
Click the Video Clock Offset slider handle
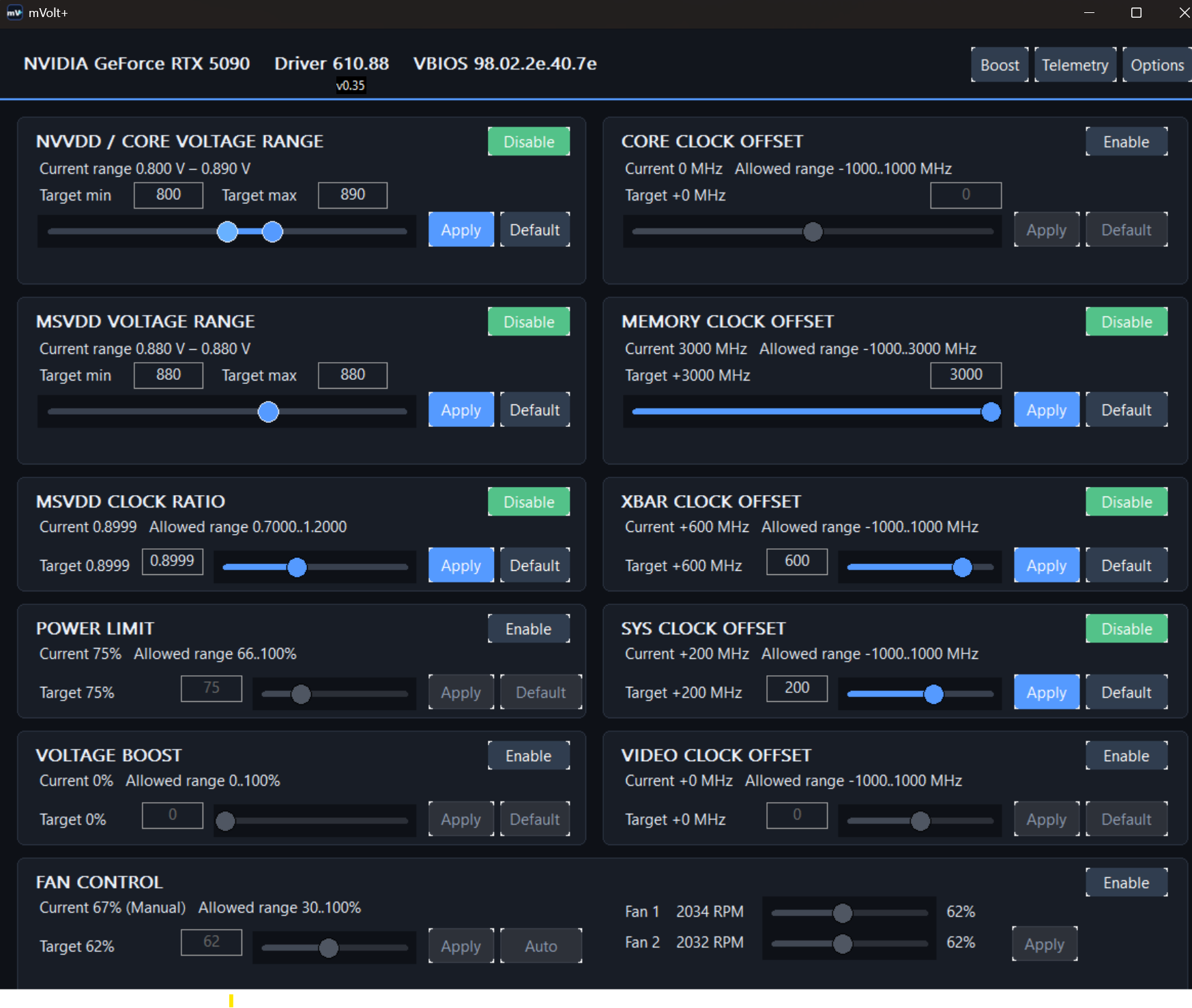pos(920,821)
